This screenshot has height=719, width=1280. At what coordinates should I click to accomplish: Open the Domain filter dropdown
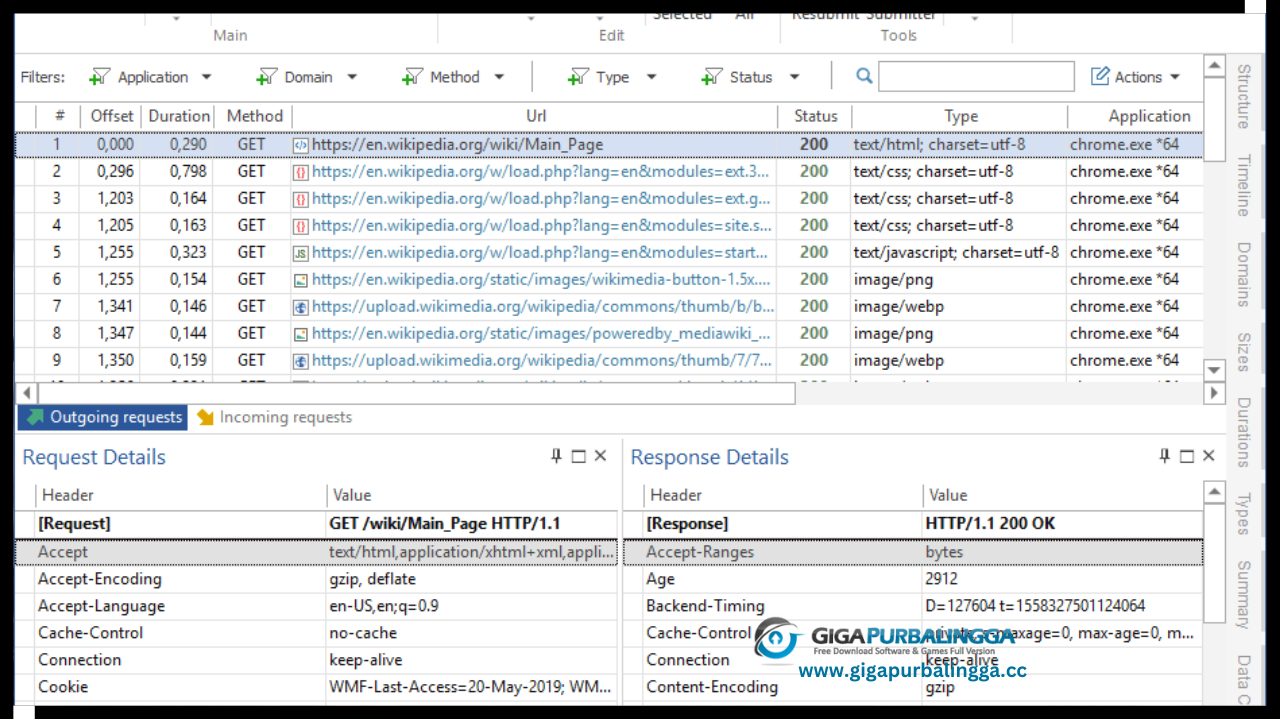point(306,77)
